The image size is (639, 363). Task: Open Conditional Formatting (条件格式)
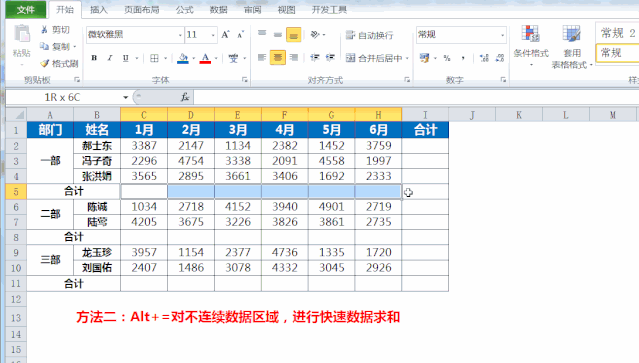click(531, 46)
